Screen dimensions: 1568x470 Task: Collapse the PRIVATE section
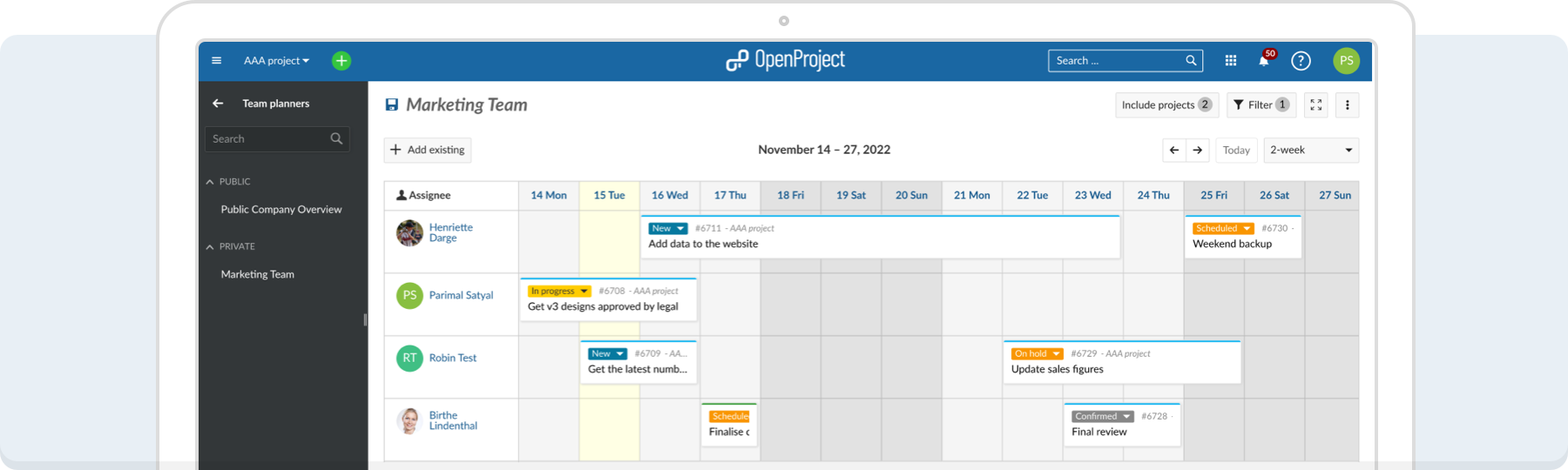click(x=210, y=247)
